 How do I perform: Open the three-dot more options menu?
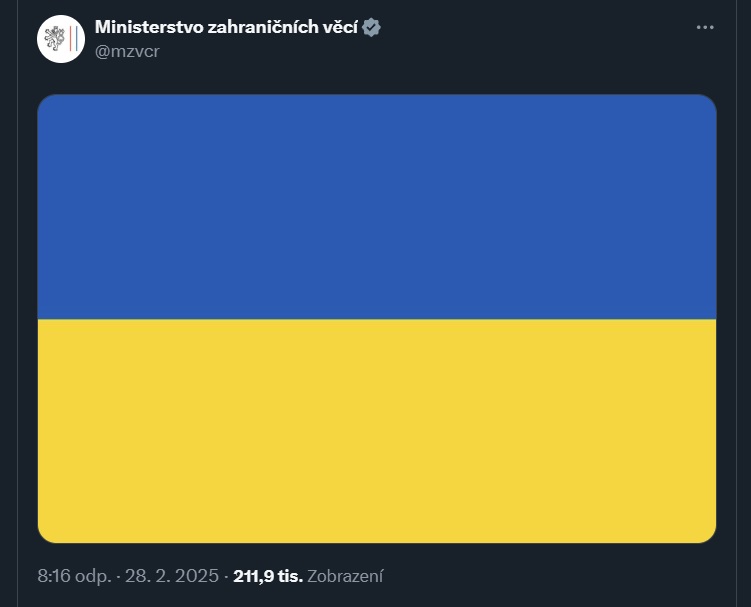coord(705,27)
